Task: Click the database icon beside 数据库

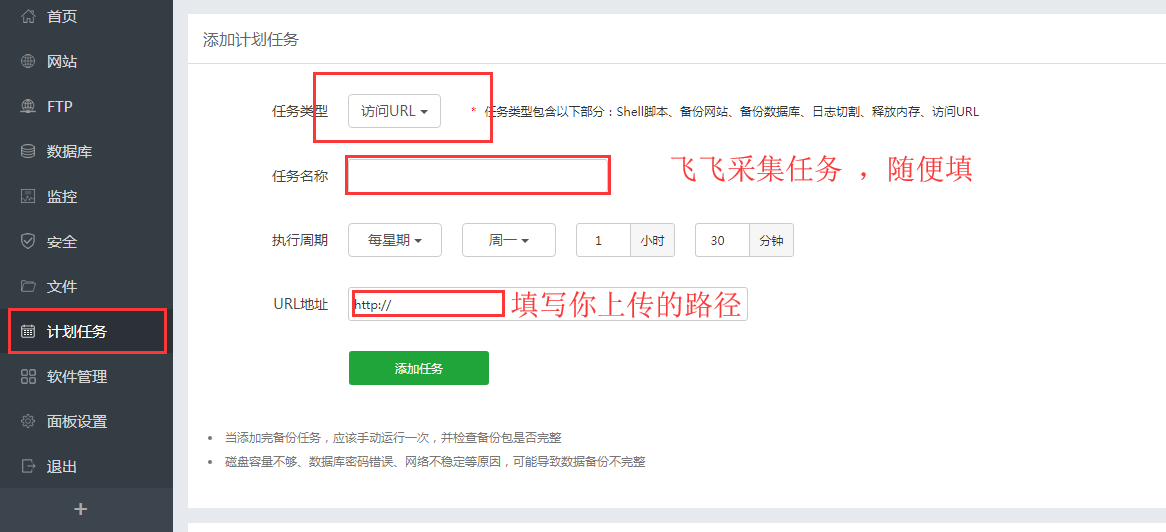Action: (28, 152)
